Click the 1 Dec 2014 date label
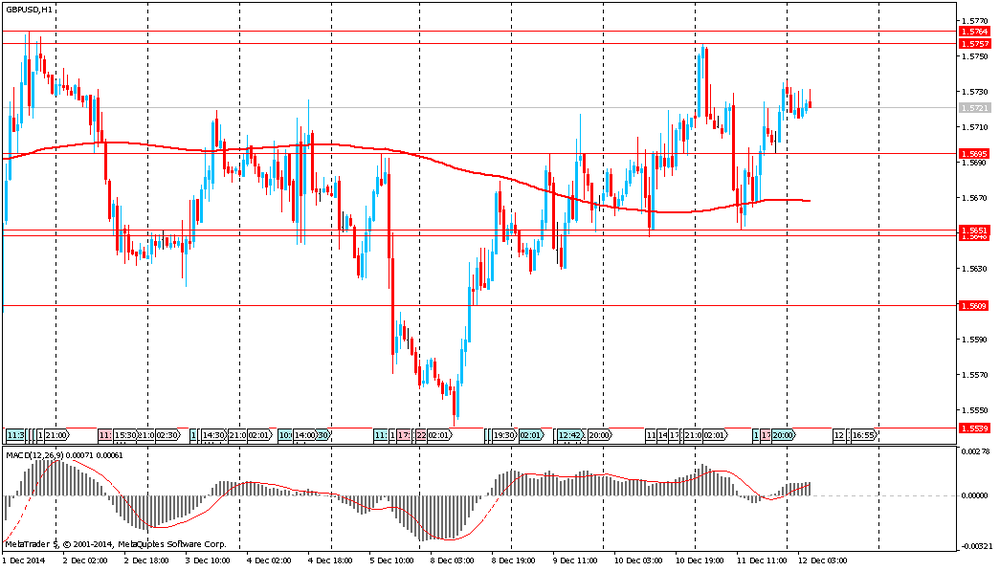The height and width of the screenshot is (571, 1000). coord(24,563)
